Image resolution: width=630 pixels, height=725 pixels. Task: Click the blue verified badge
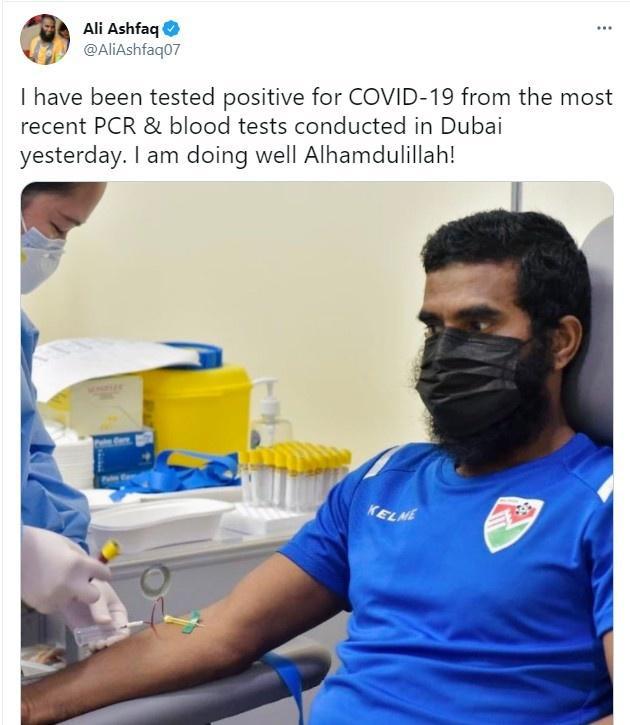171,29
